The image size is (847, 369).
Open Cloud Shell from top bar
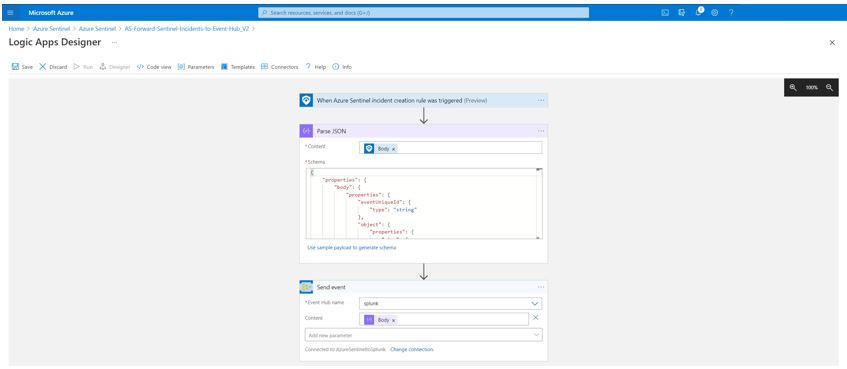point(666,12)
